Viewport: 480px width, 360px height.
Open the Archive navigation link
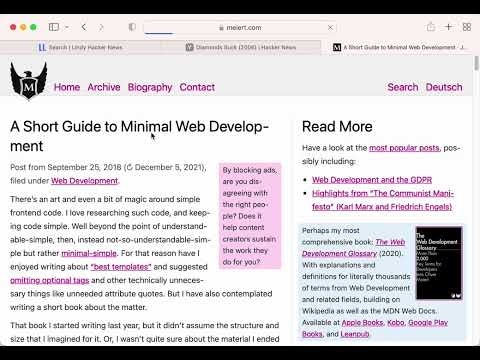point(104,87)
